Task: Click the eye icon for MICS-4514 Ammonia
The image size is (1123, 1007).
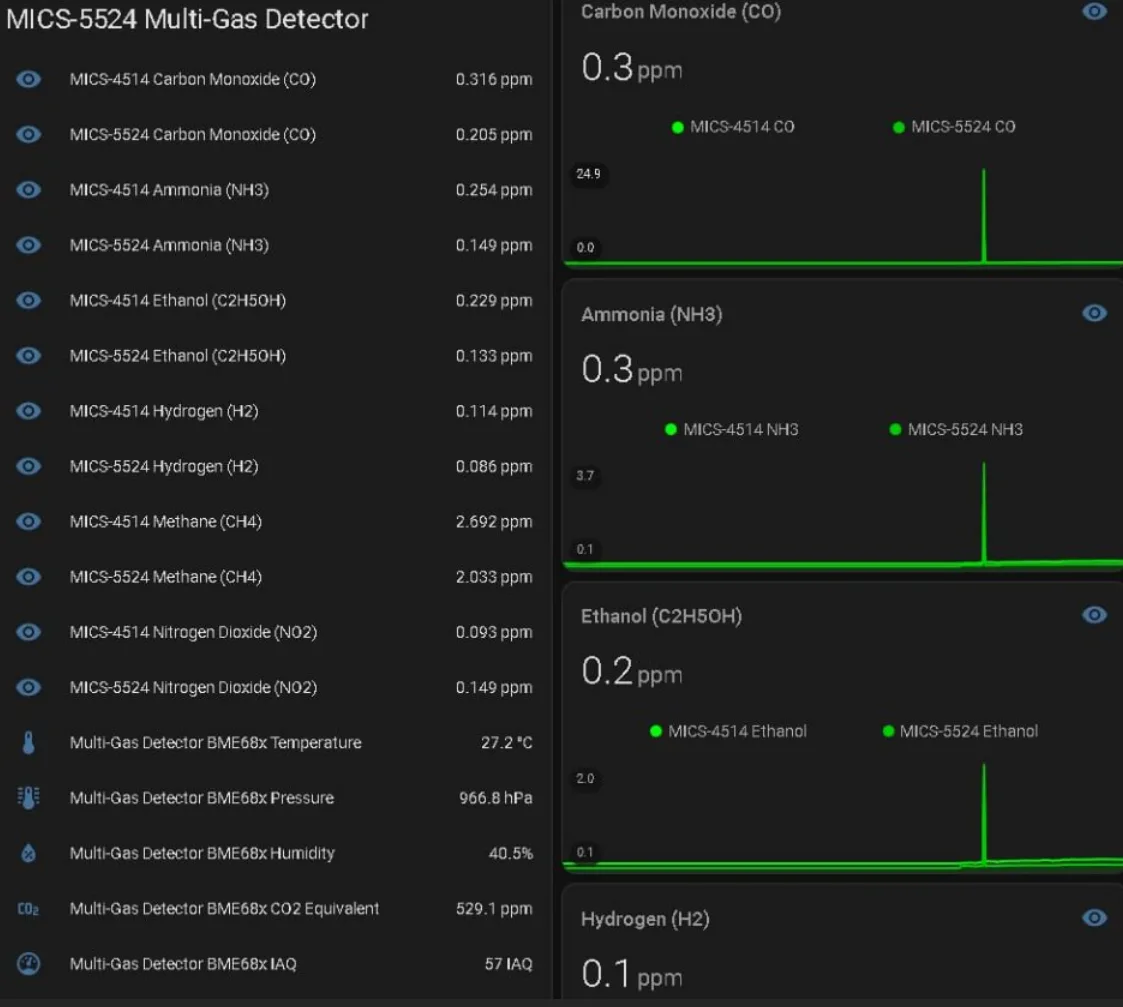Action: point(29,189)
